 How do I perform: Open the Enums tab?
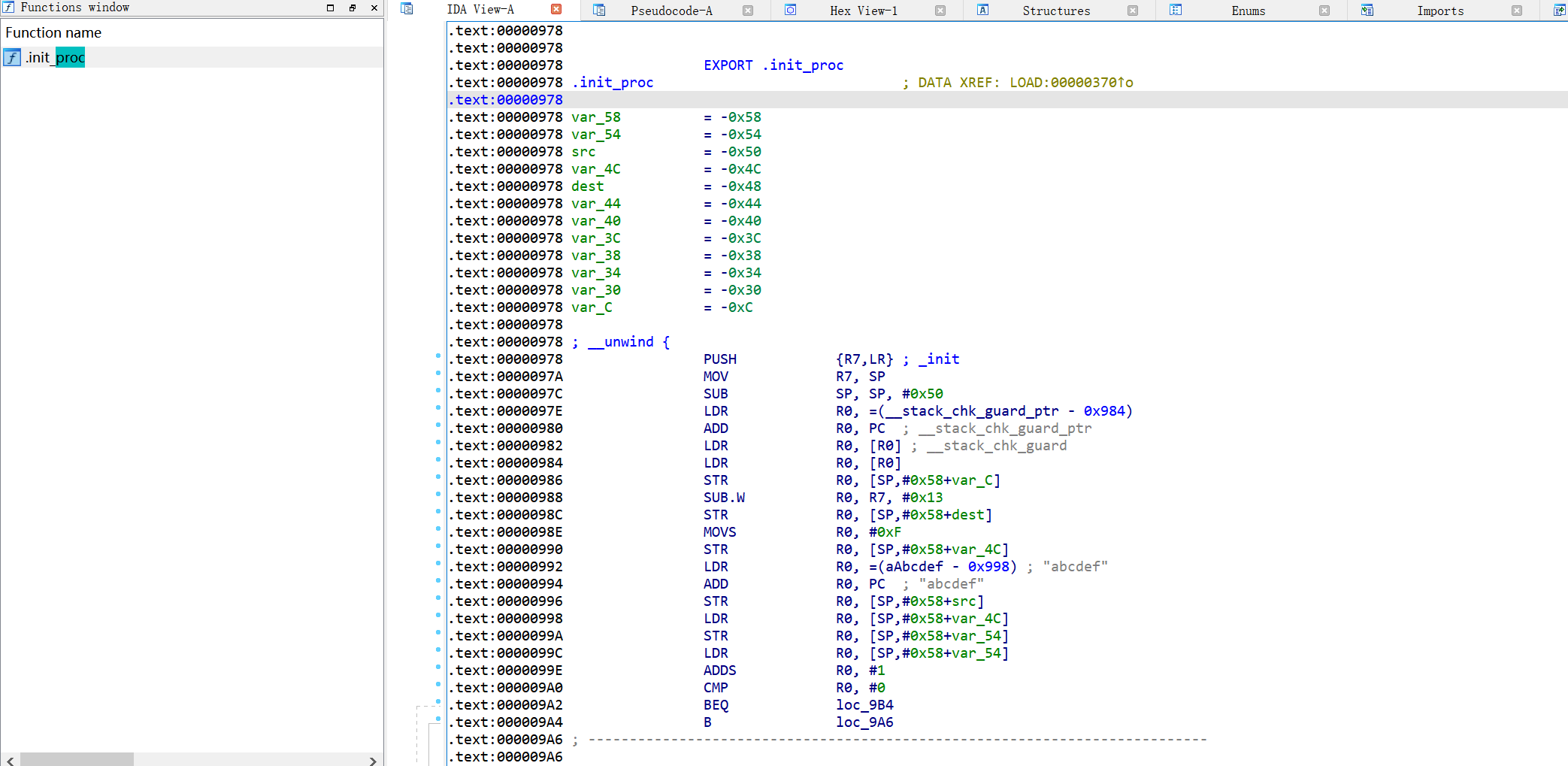(1248, 11)
